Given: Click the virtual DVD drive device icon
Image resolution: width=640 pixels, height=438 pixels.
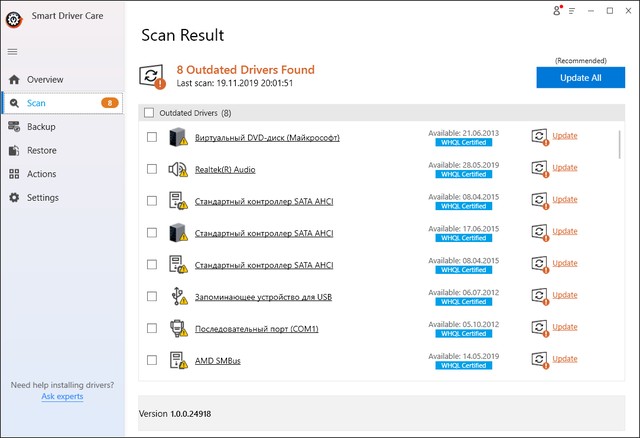Looking at the screenshot, I should (x=178, y=137).
